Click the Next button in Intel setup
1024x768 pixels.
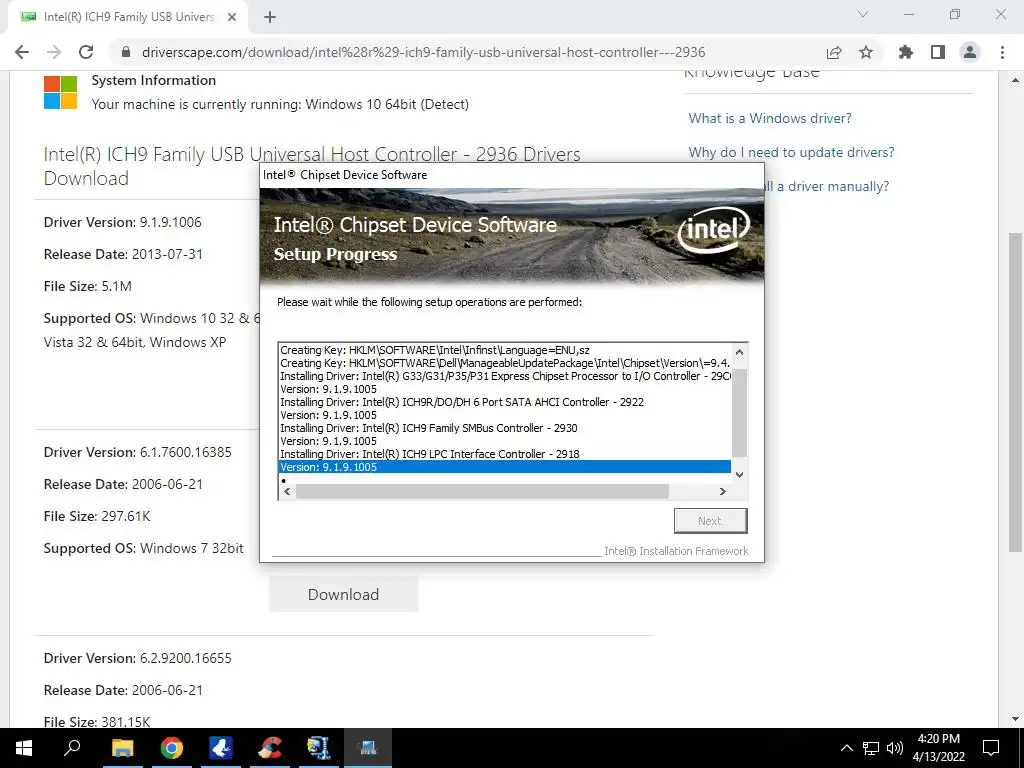711,520
